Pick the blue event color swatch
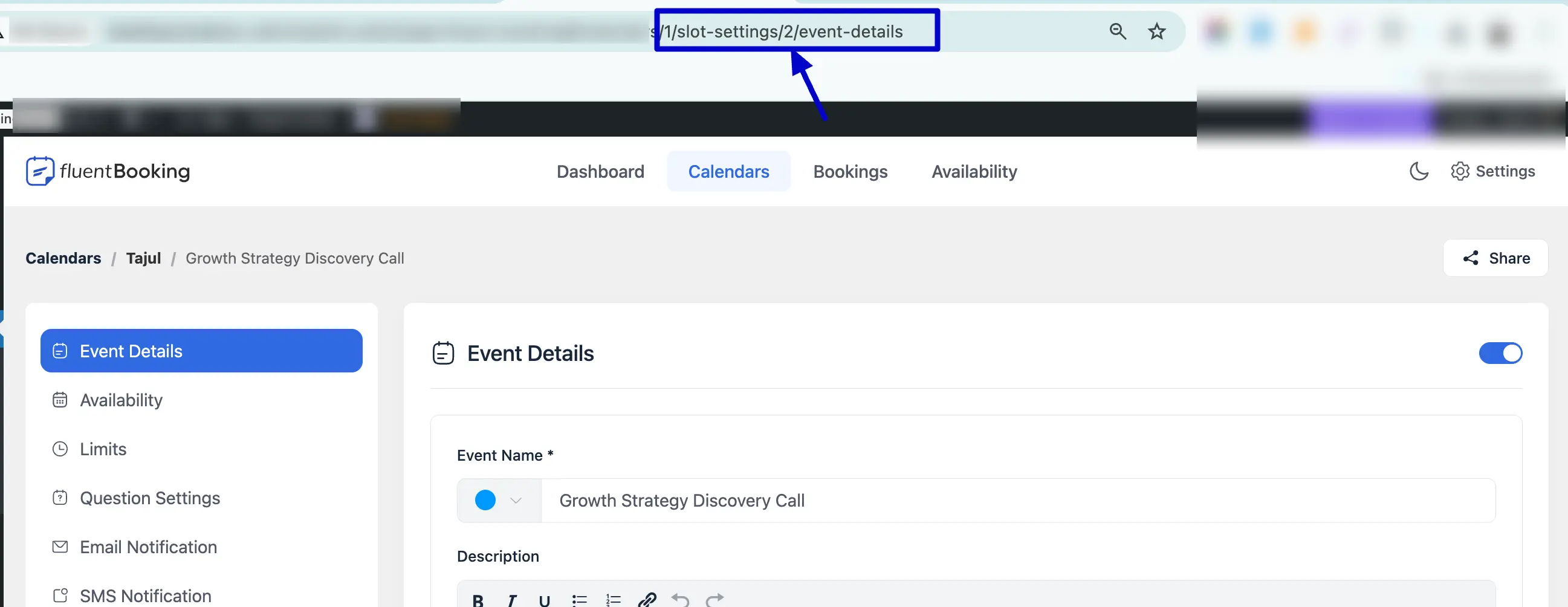This screenshot has height=607, width=1568. [485, 501]
